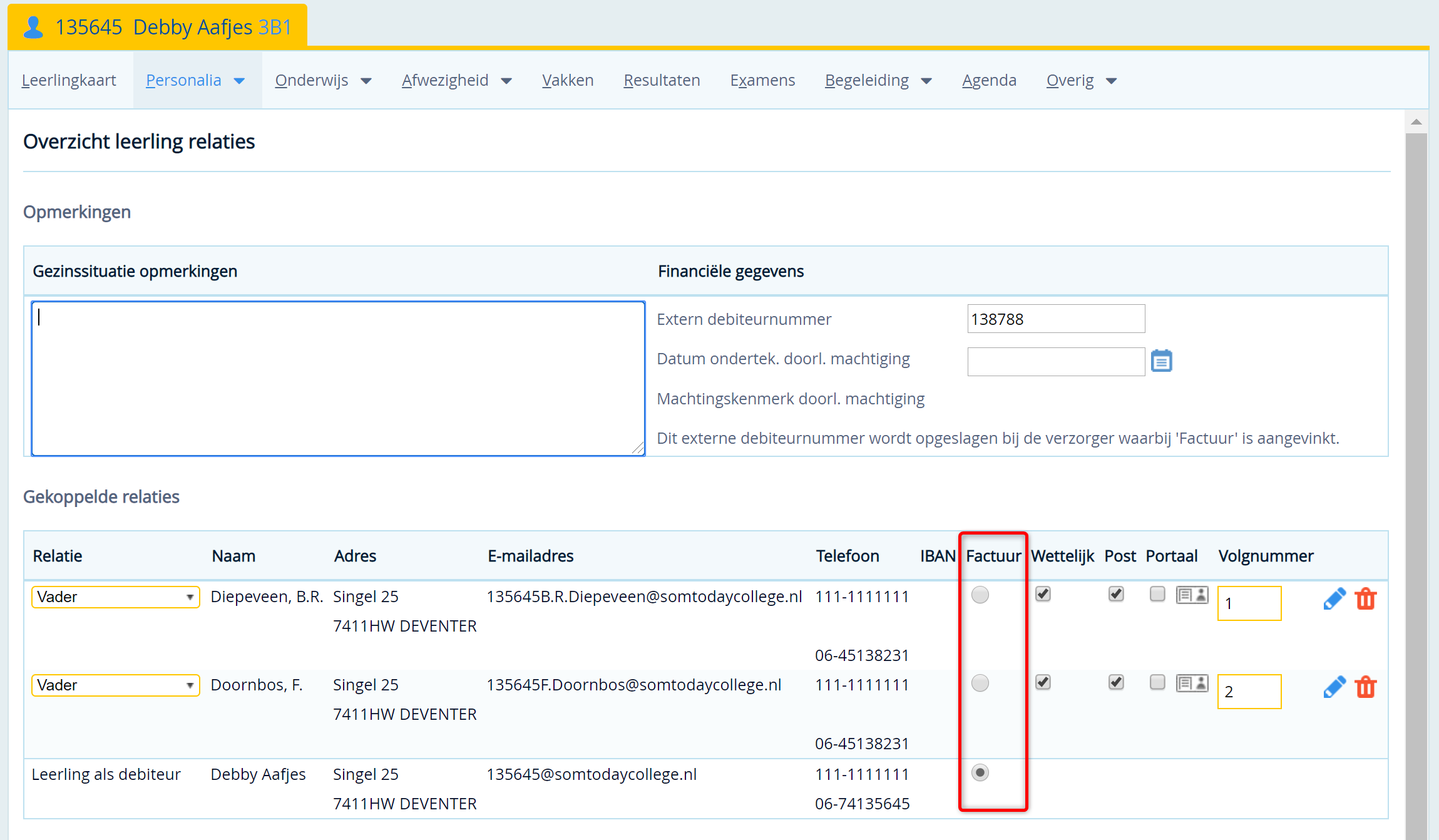The height and width of the screenshot is (840, 1439).
Task: Open the Relatie dropdown for Diepeveen, B.R.
Action: 116,597
